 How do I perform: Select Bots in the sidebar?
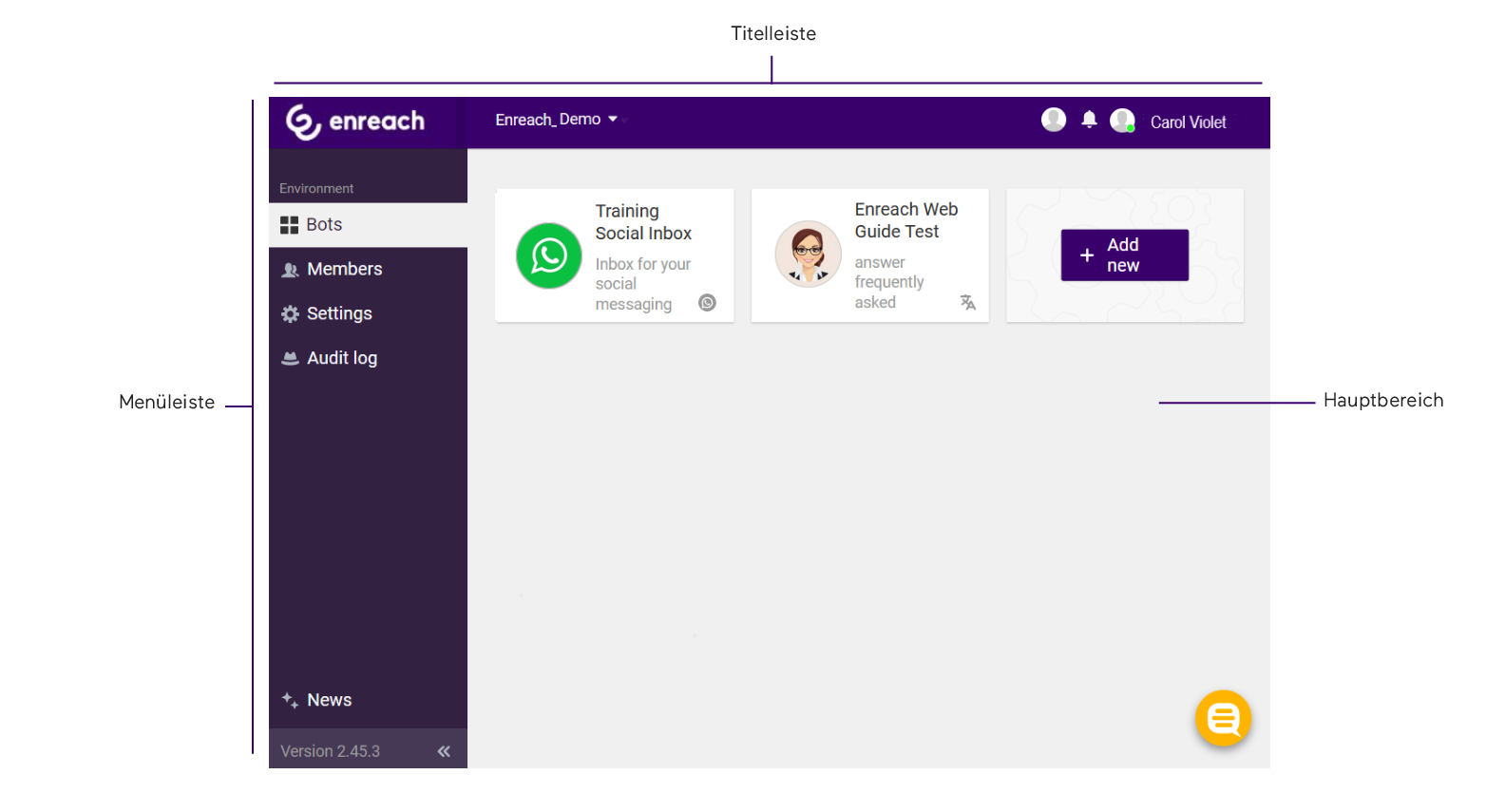tap(324, 225)
